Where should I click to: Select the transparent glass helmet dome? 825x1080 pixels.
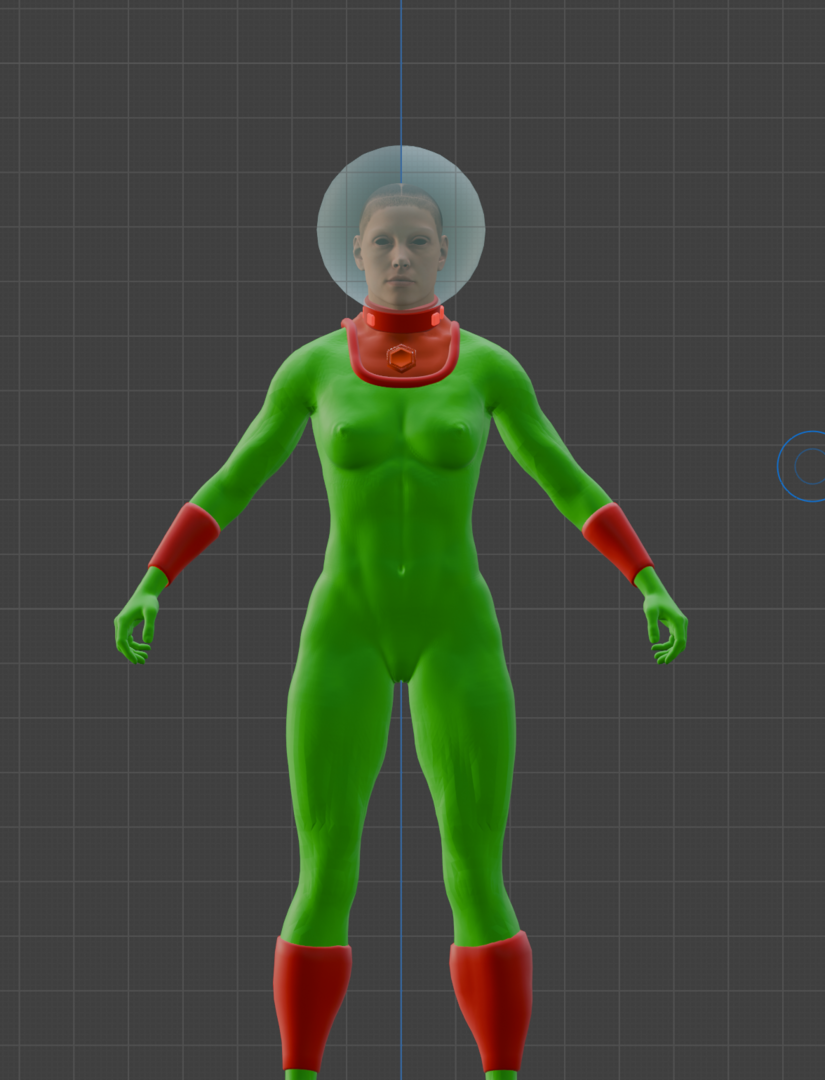coord(401,226)
